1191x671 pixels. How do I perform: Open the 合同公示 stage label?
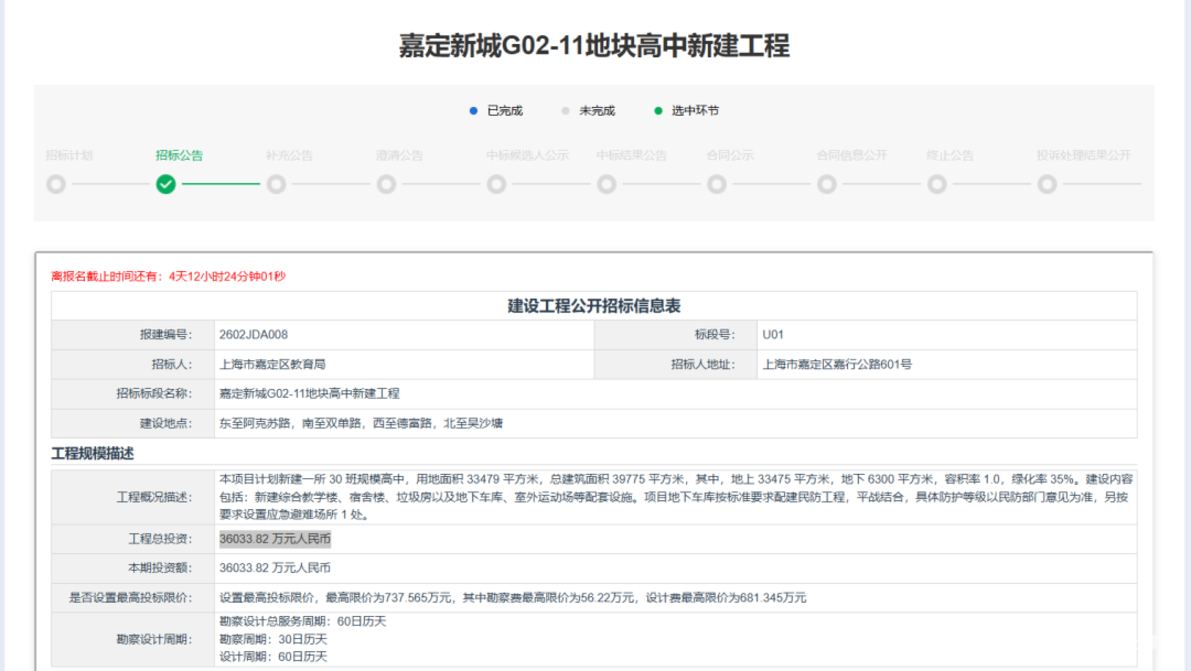tap(730, 155)
